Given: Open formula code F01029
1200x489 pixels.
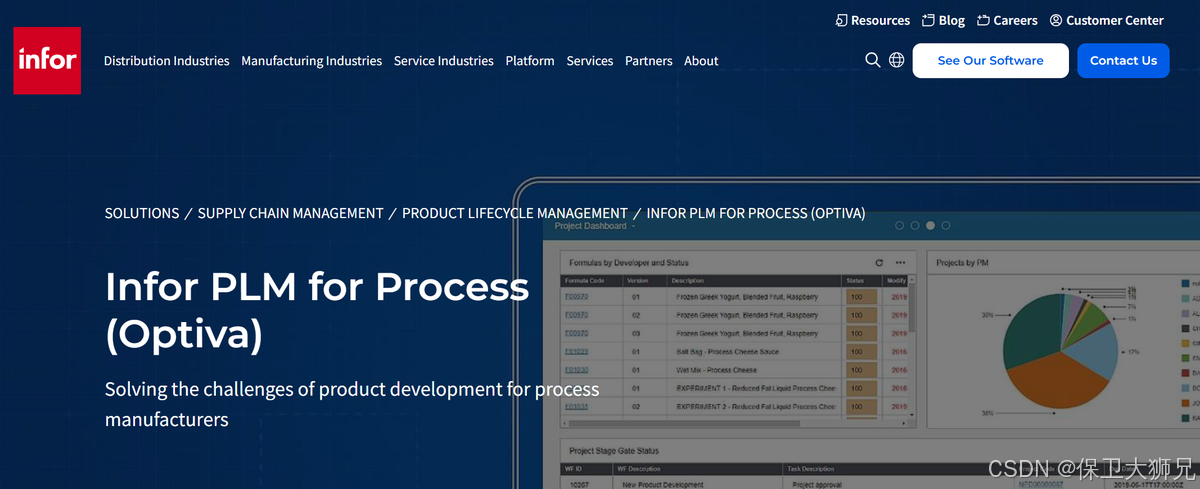Looking at the screenshot, I should (576, 352).
